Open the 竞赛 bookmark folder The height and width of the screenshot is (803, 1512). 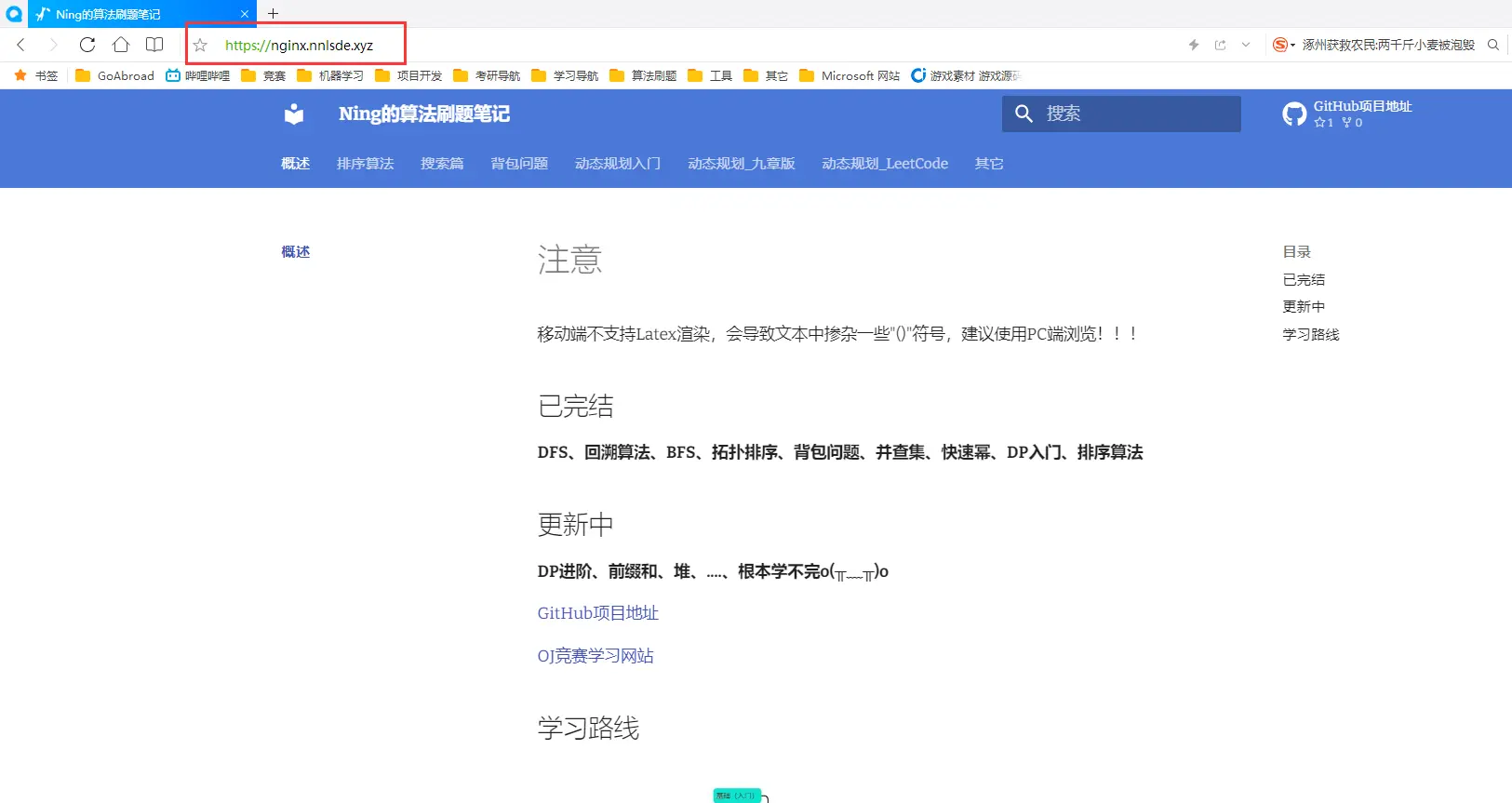(263, 75)
